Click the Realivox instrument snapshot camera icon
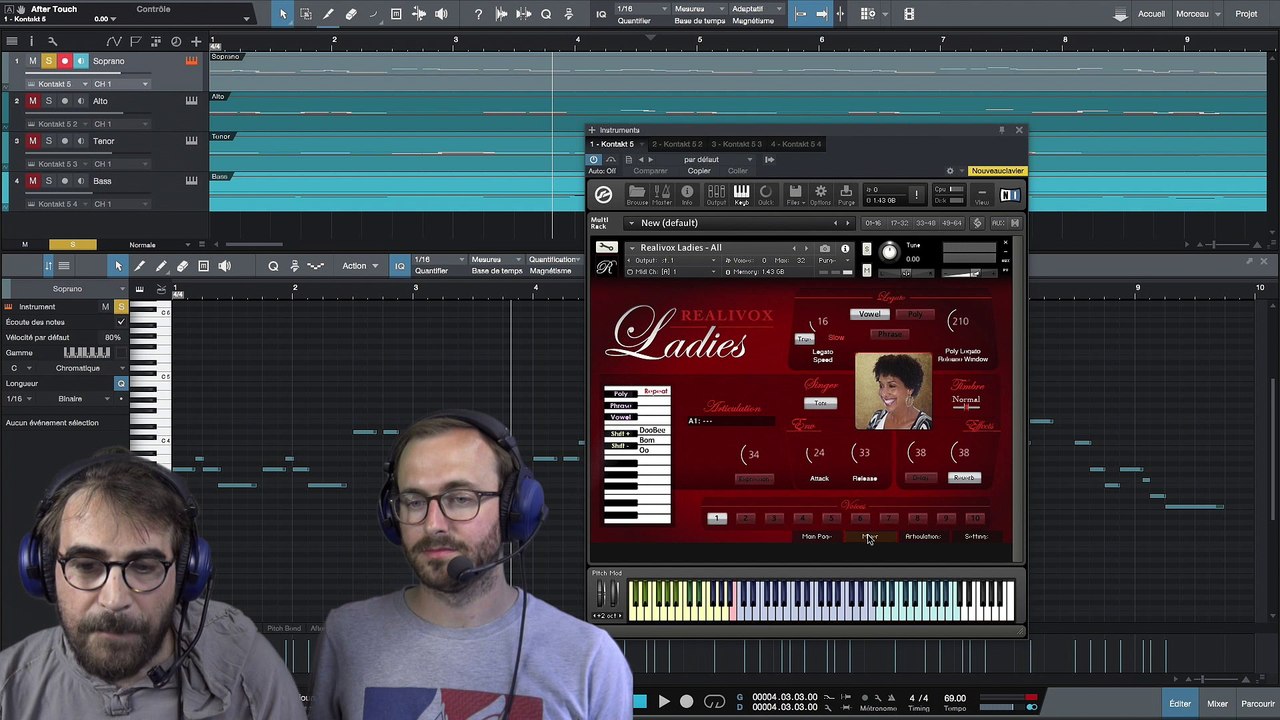1280x720 pixels. (x=825, y=248)
